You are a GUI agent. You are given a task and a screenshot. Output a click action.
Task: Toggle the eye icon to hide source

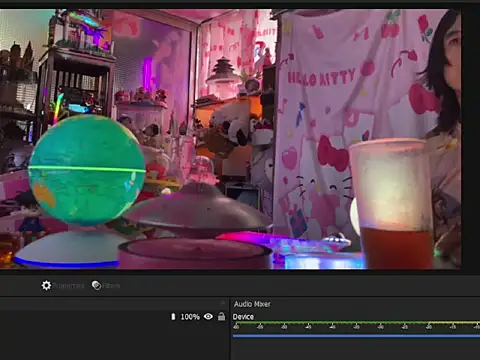tap(208, 316)
